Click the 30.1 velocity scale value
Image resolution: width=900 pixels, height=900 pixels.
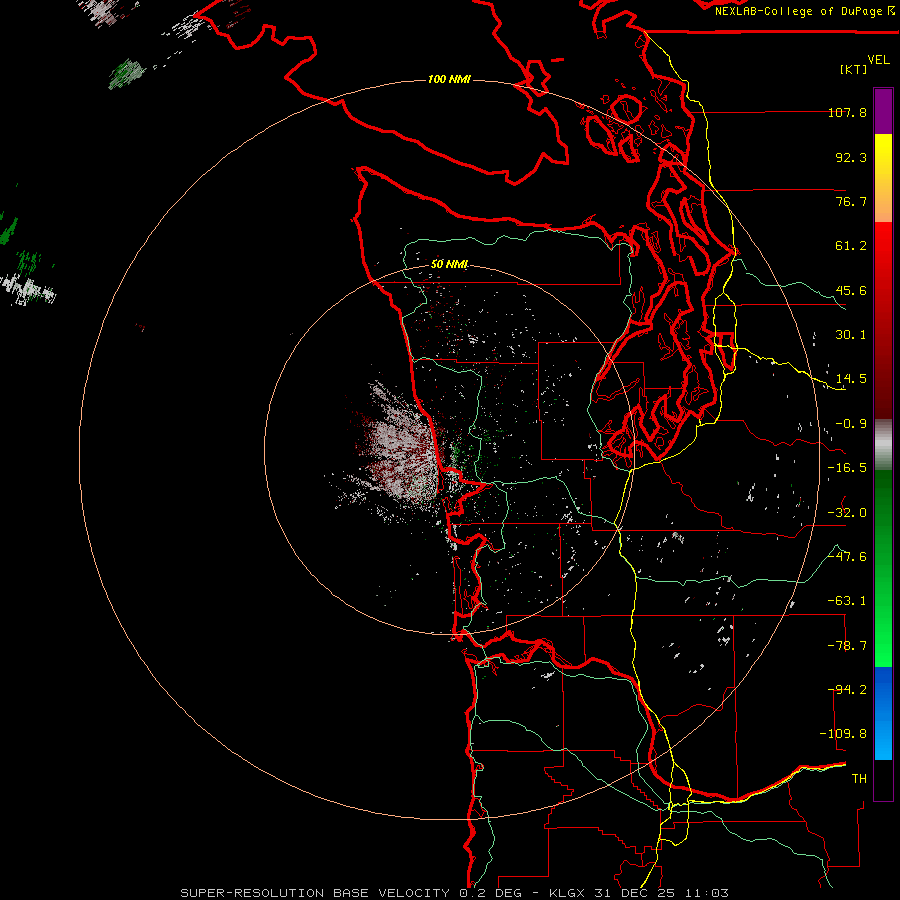point(851,335)
